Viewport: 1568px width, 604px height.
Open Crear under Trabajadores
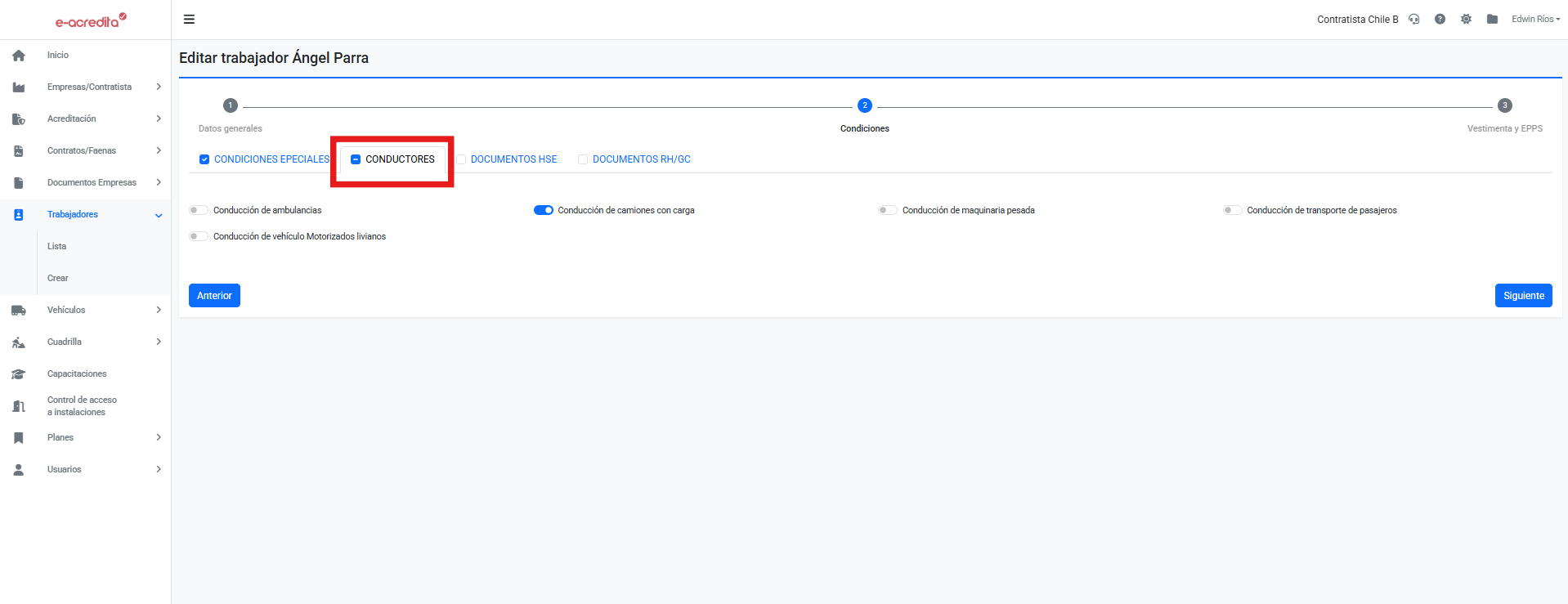(58, 278)
